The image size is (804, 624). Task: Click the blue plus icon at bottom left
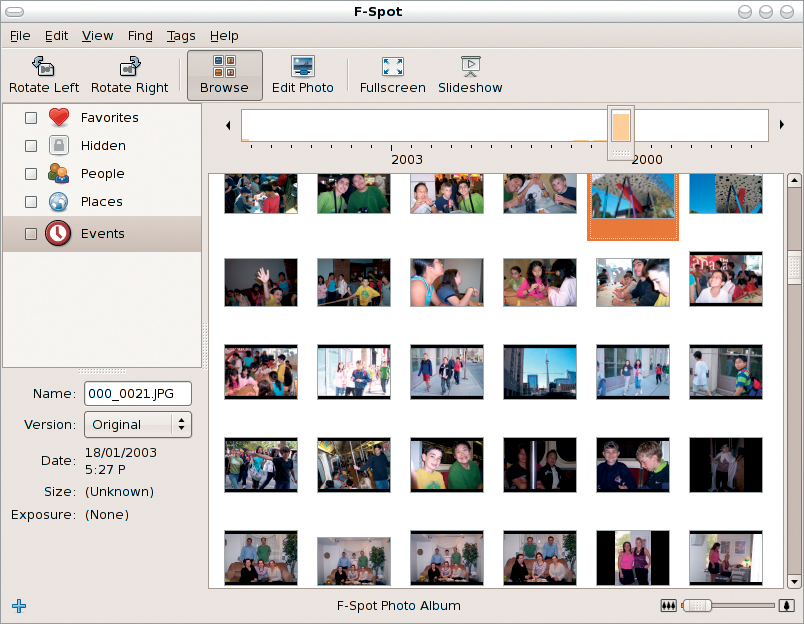coord(19,606)
